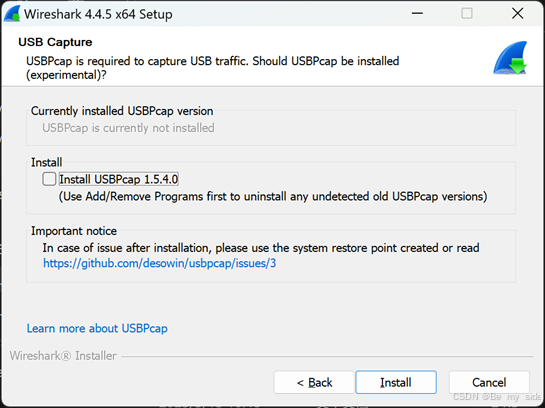Click the Install button to begin installation
The image size is (545, 408).
[x=396, y=382]
